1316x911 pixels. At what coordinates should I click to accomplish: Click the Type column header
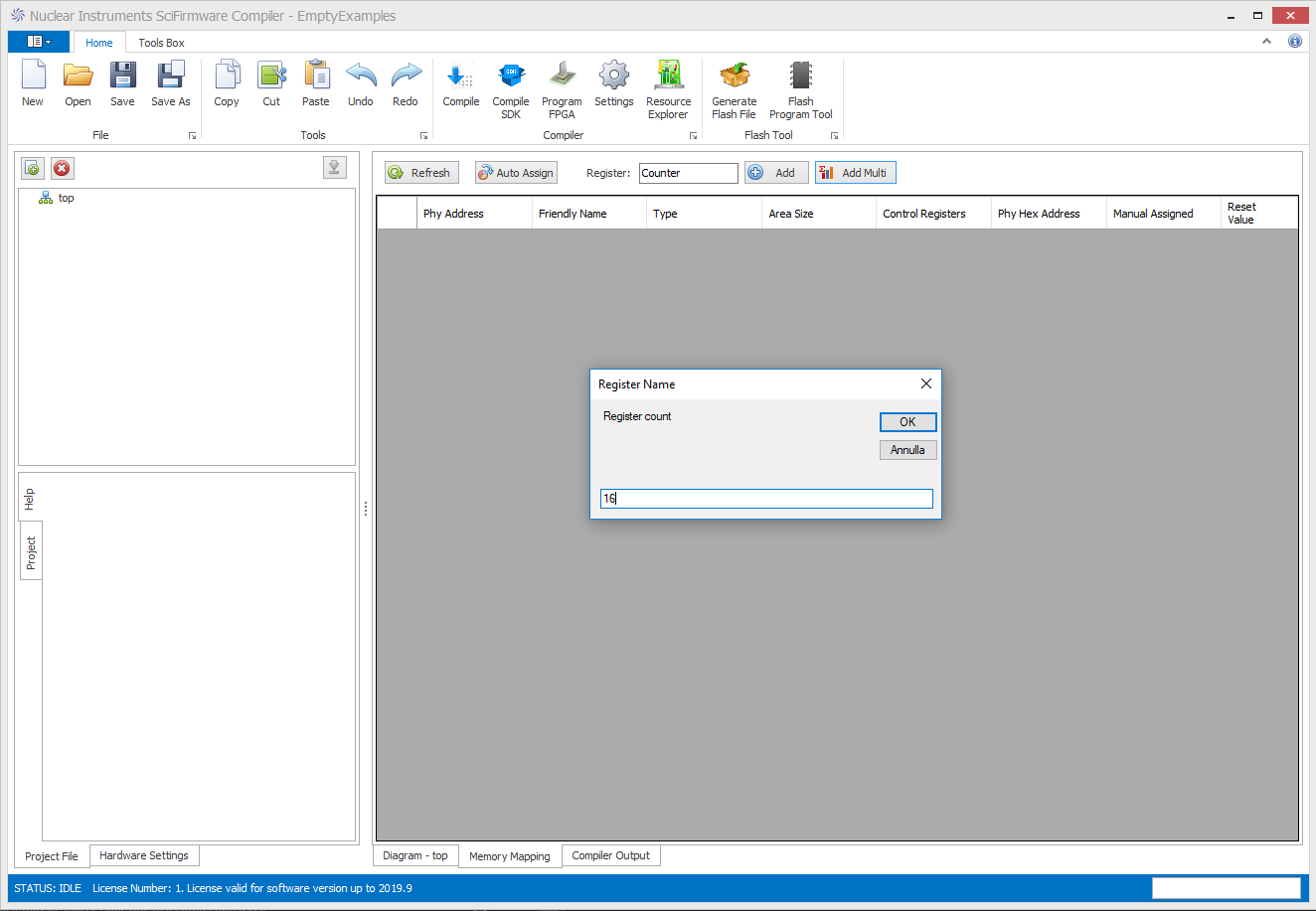[704, 214]
